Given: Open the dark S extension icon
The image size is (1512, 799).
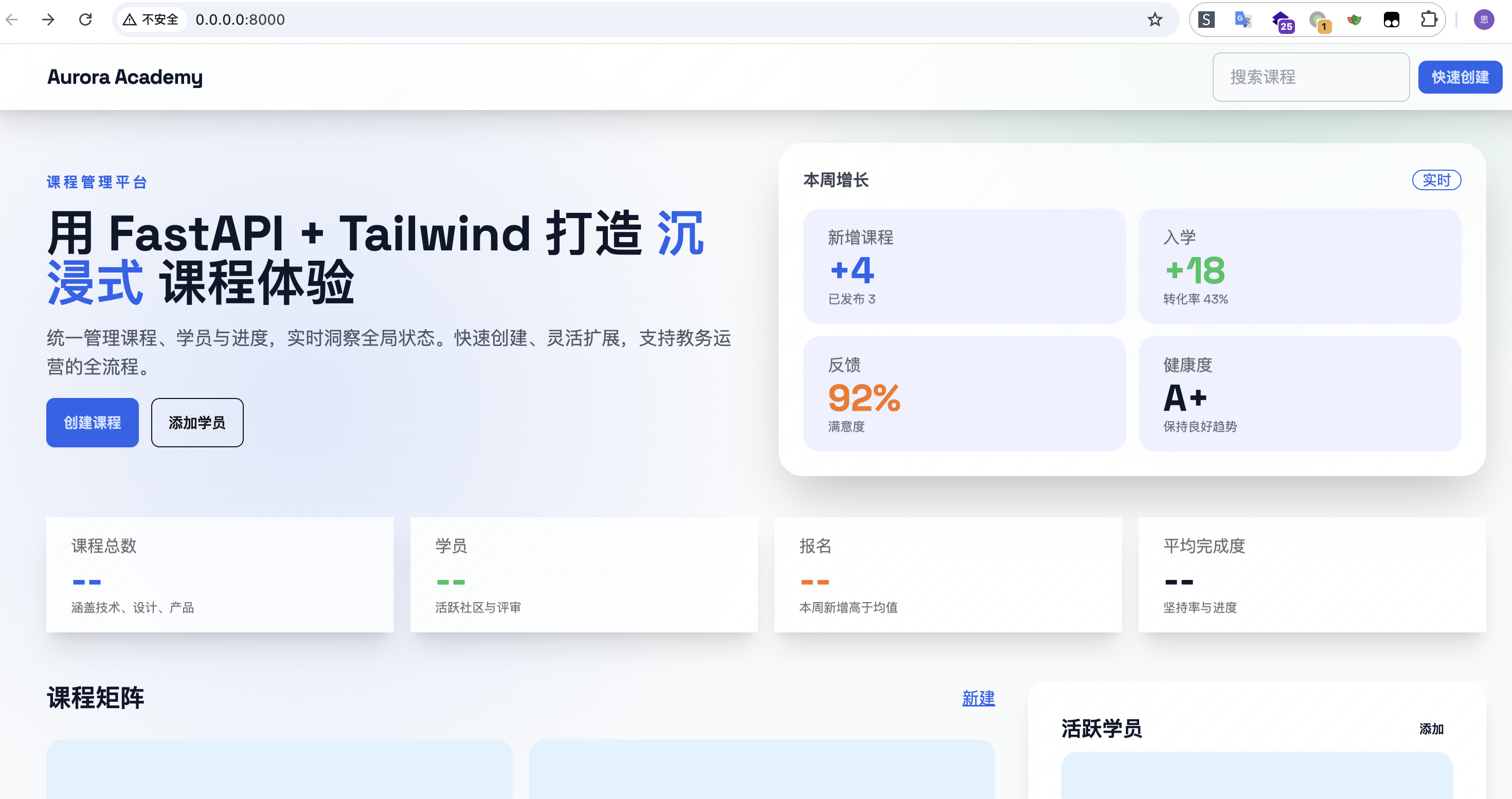Looking at the screenshot, I should pos(1206,20).
